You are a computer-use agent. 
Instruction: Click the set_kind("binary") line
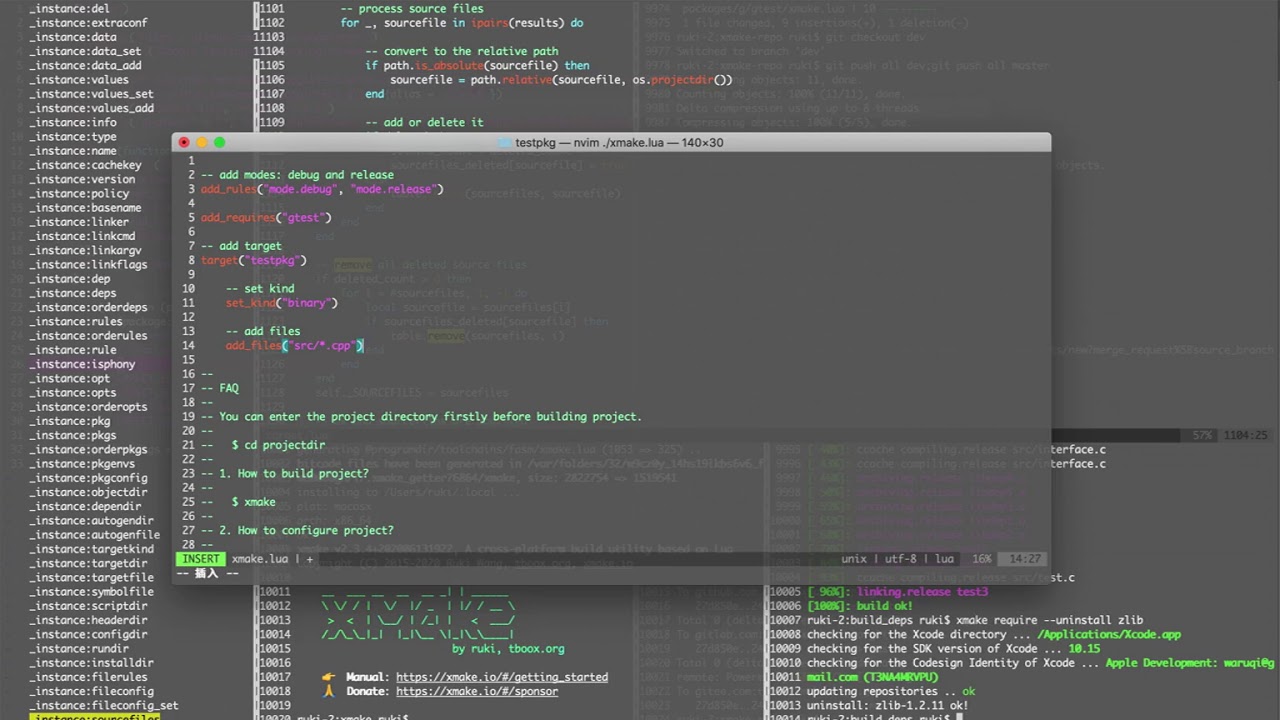point(282,303)
